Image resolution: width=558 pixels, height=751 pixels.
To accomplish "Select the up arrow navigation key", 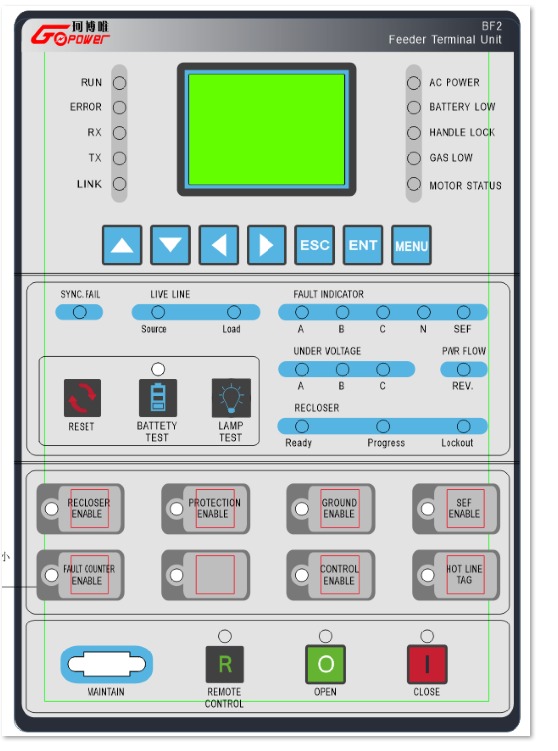I will (122, 245).
